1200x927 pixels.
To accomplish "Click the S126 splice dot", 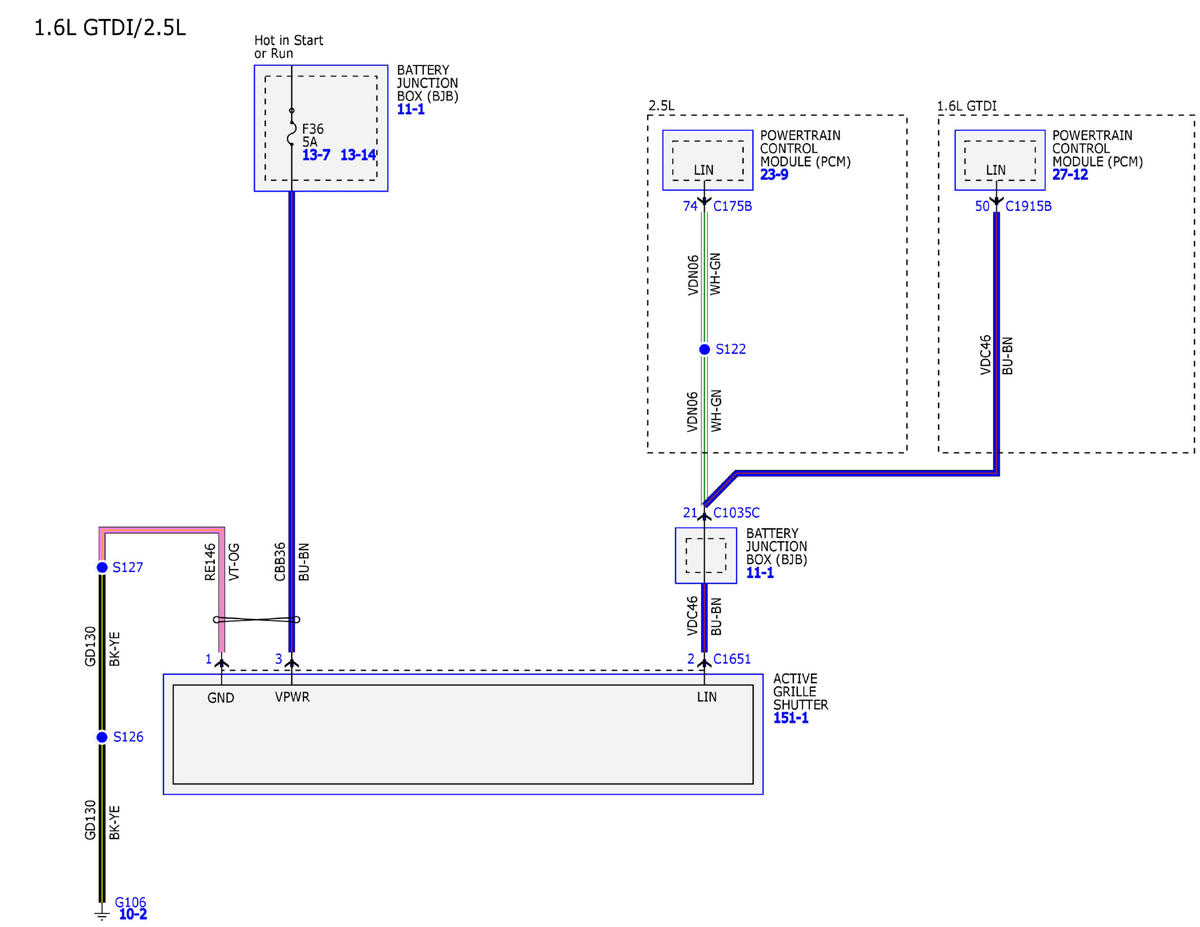I will [101, 737].
